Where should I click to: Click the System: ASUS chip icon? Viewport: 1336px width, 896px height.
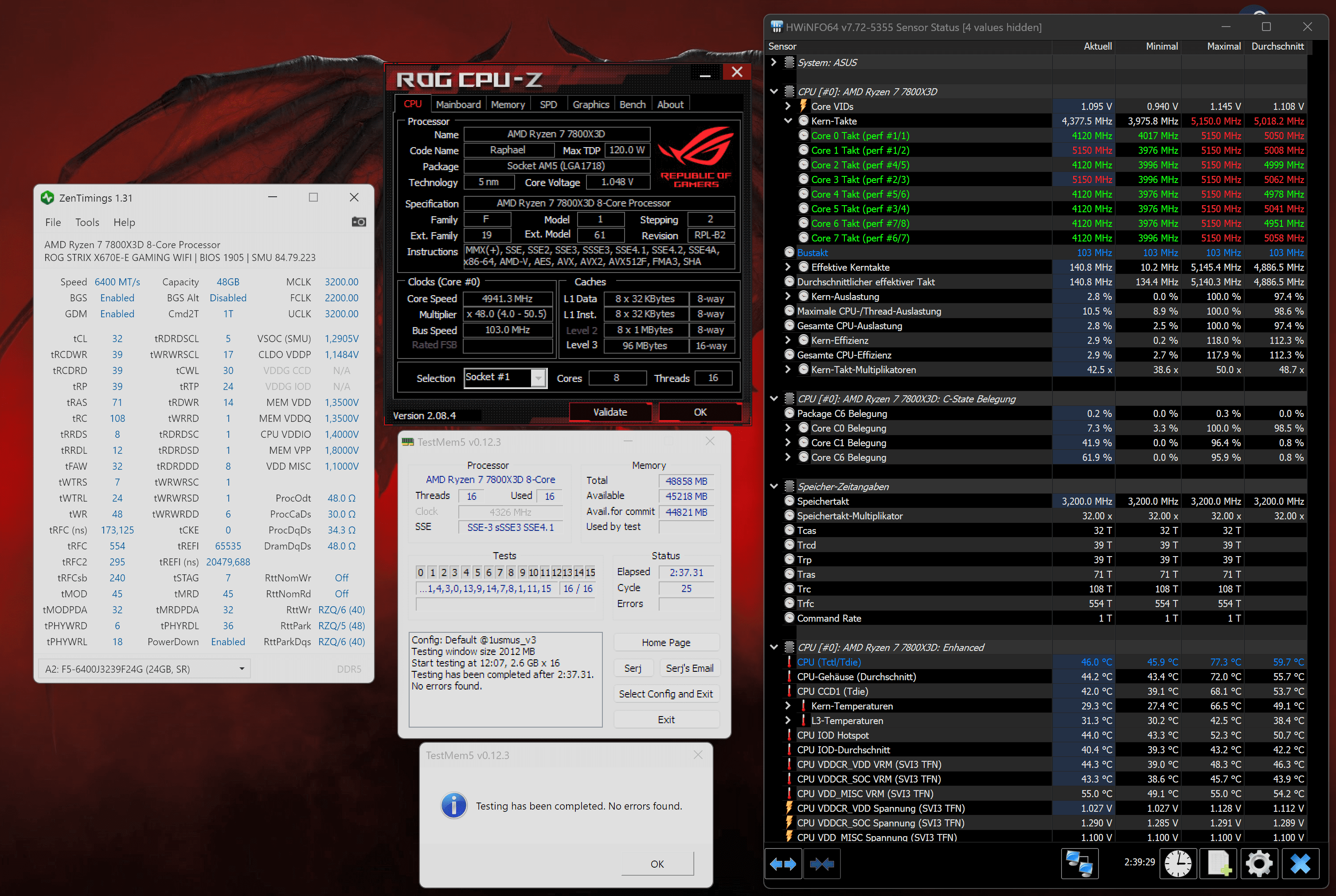789,62
